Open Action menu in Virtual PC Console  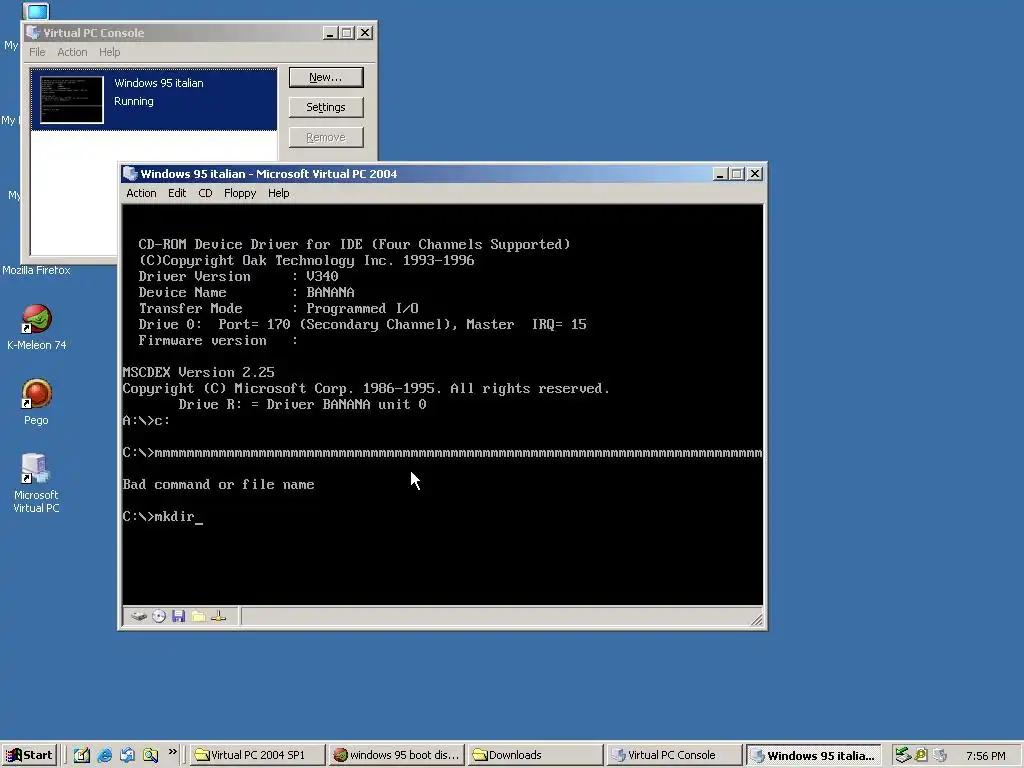tap(72, 52)
